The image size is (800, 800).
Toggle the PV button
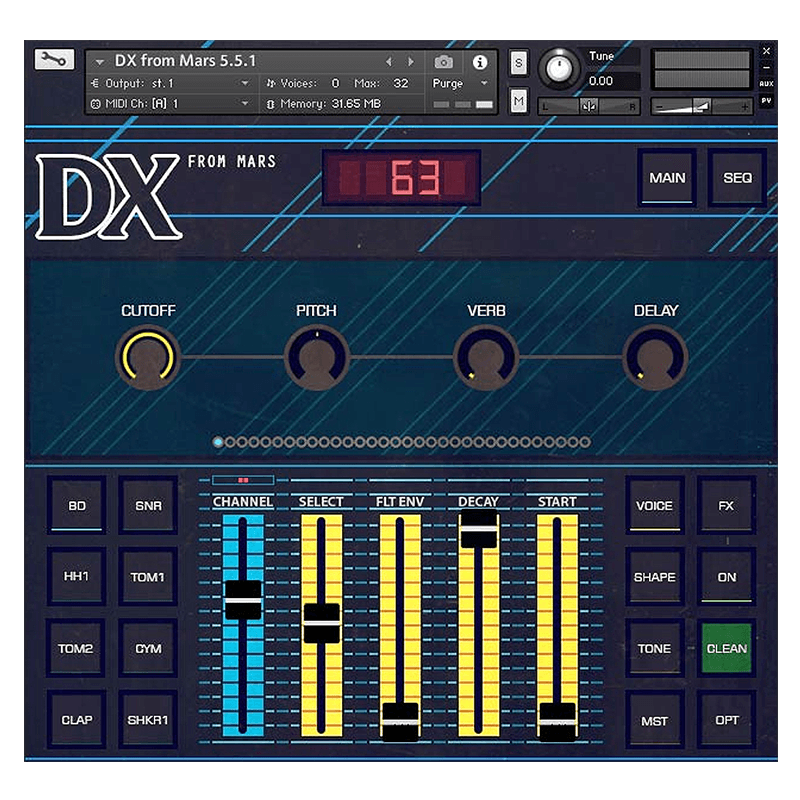766,101
